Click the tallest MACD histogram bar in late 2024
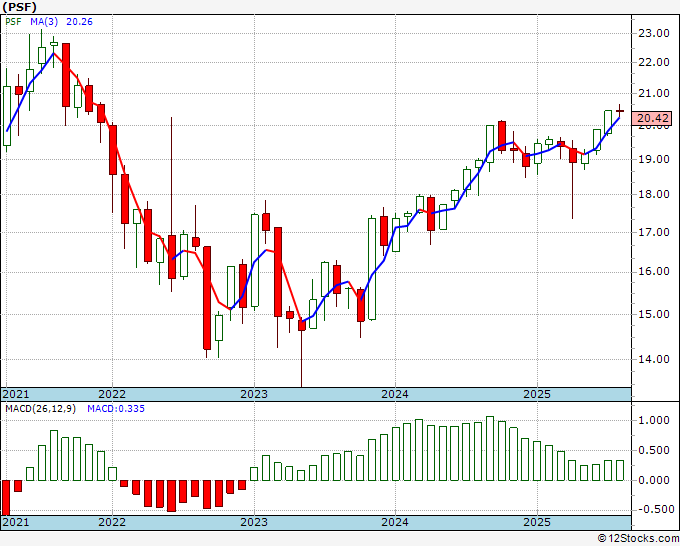Viewport: 680px width, 546px height. pos(490,448)
